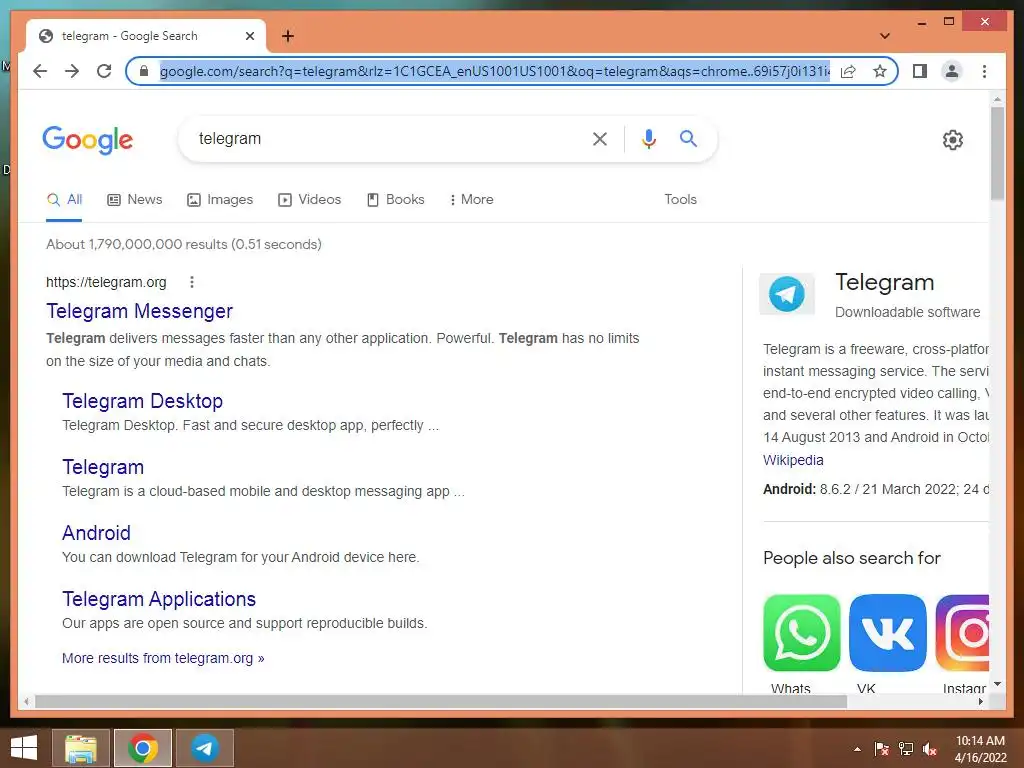The width and height of the screenshot is (1024, 768).
Task: Click into the Google search input field
Action: (x=385, y=138)
